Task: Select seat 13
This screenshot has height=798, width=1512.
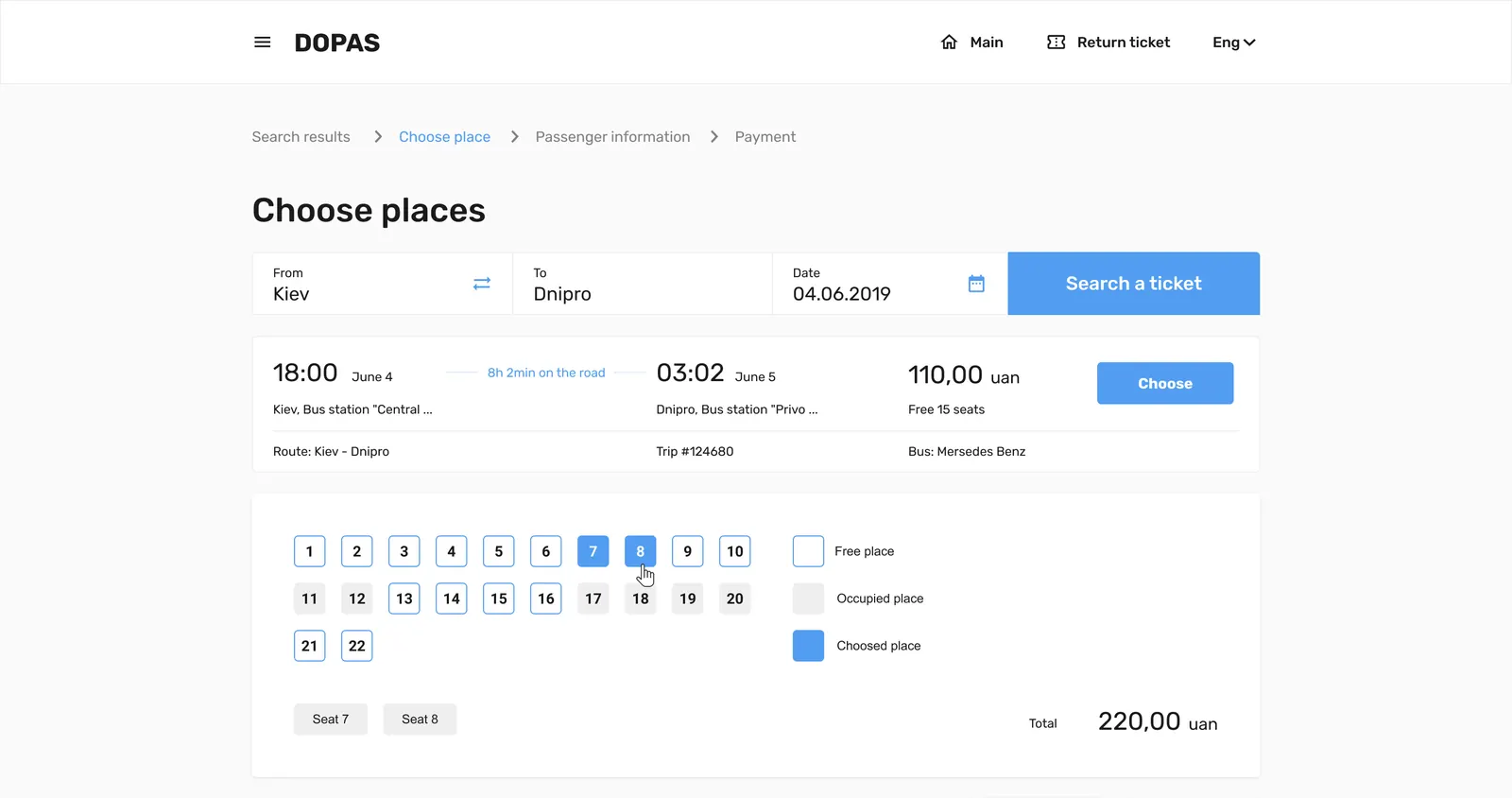Action: 404,598
